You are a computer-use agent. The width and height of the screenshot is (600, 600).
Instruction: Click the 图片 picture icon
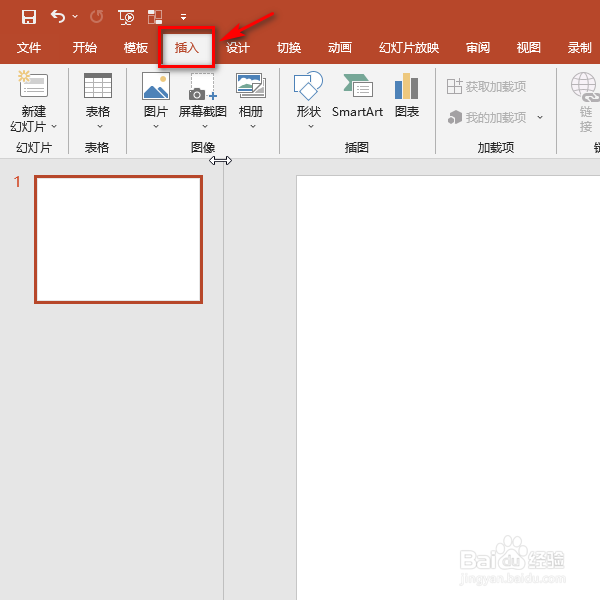(x=156, y=86)
